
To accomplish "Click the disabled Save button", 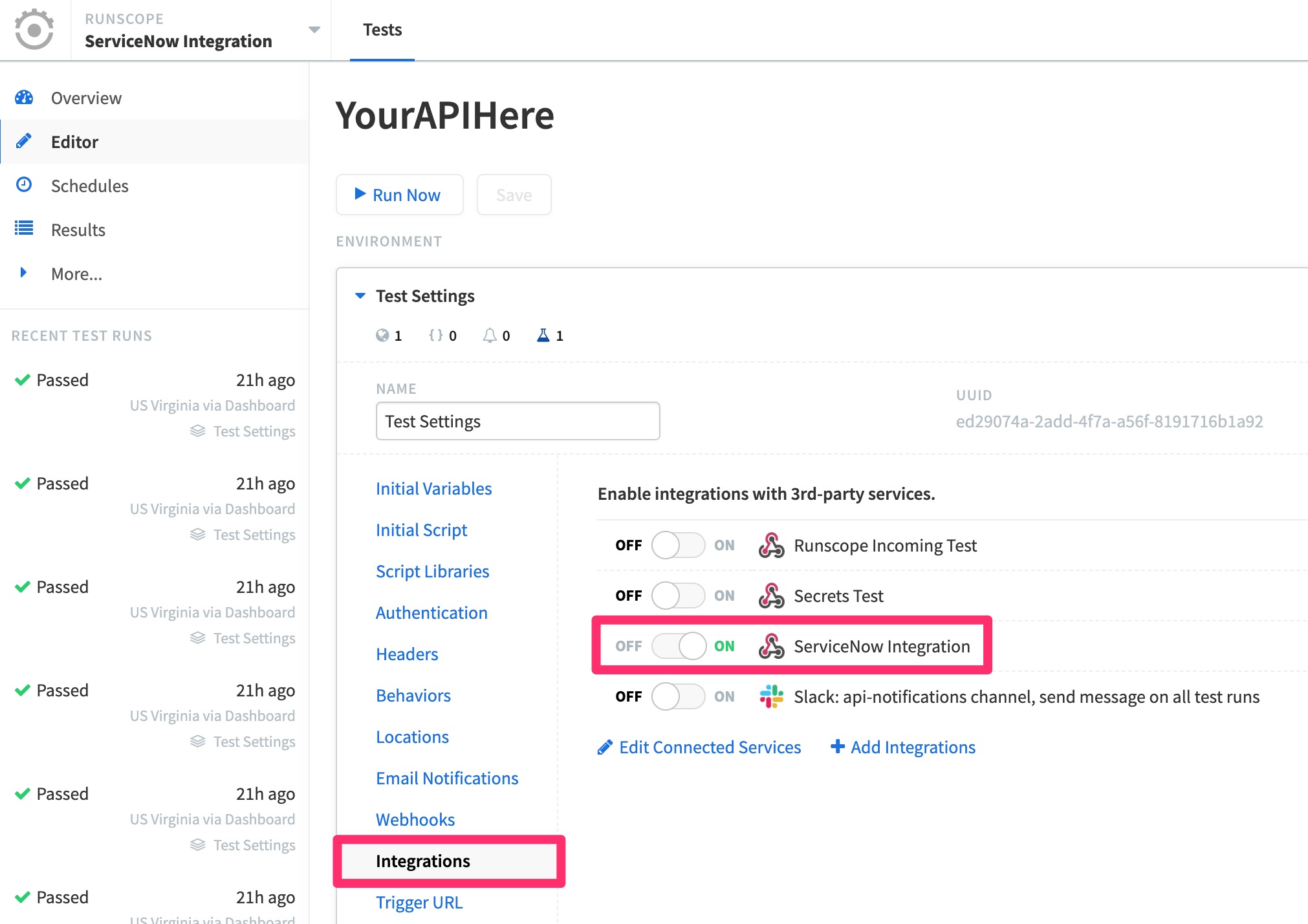I will tap(514, 195).
